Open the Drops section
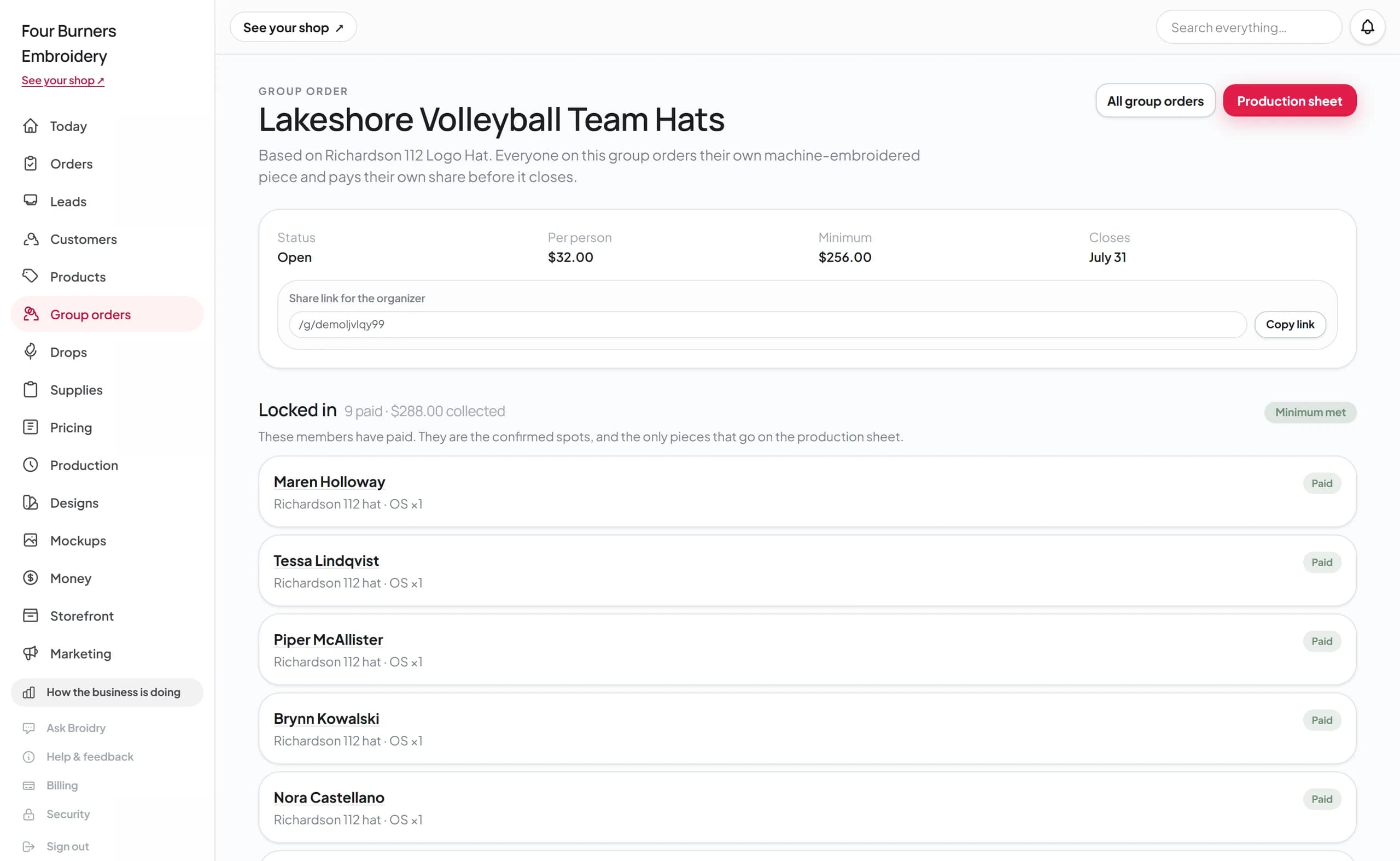This screenshot has width=1400, height=861. pyautogui.click(x=107, y=352)
